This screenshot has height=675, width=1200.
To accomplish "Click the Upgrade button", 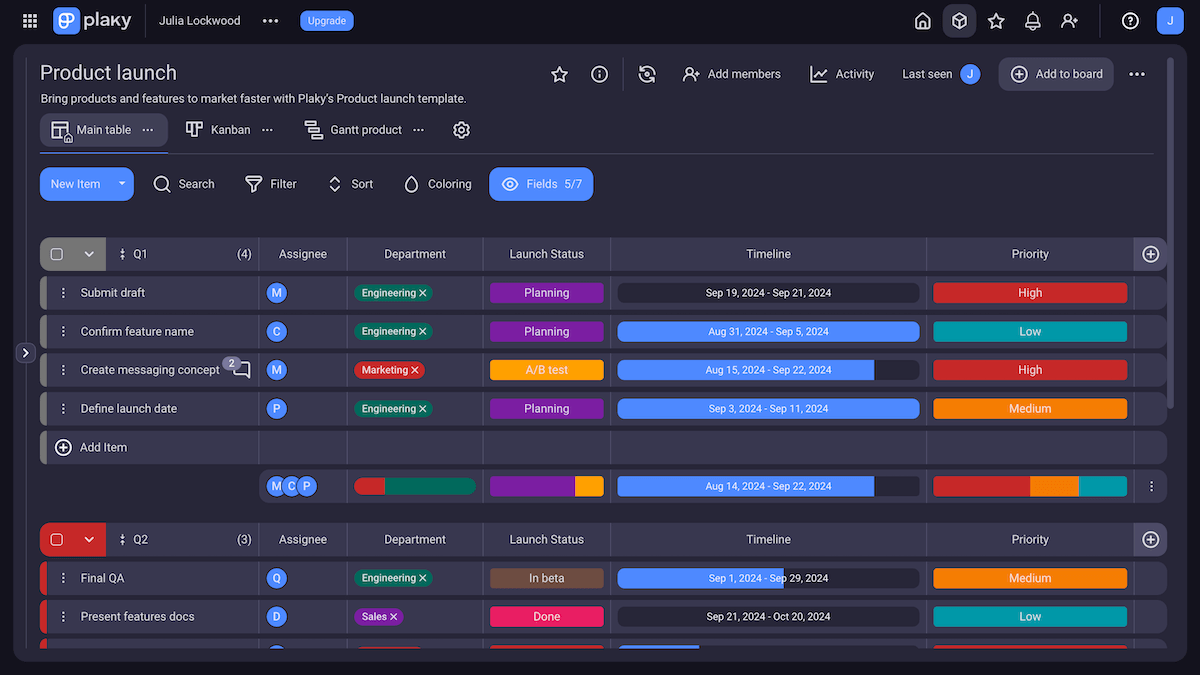I will [x=326, y=20].
